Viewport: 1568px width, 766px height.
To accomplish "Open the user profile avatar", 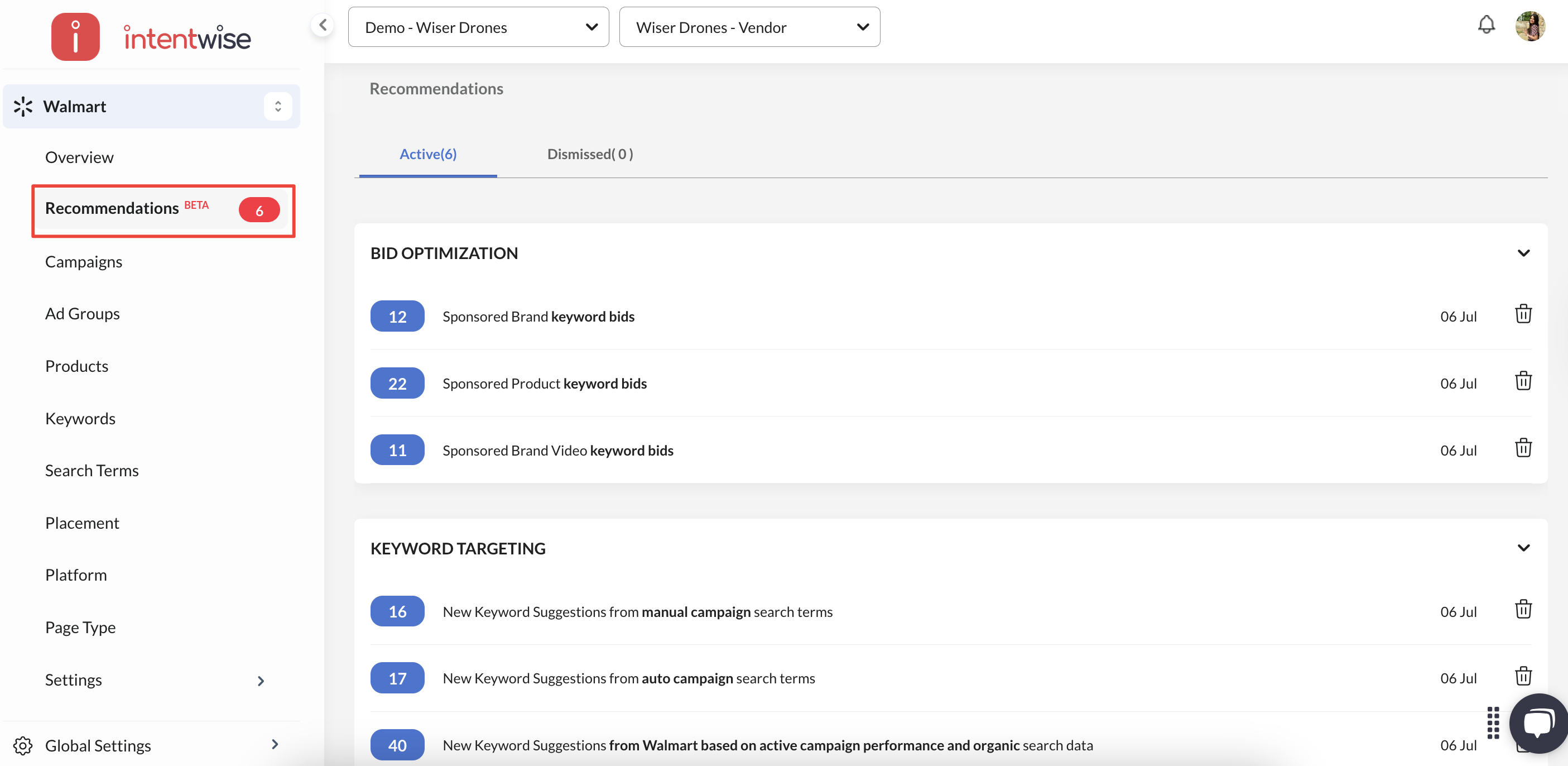I will pyautogui.click(x=1529, y=26).
